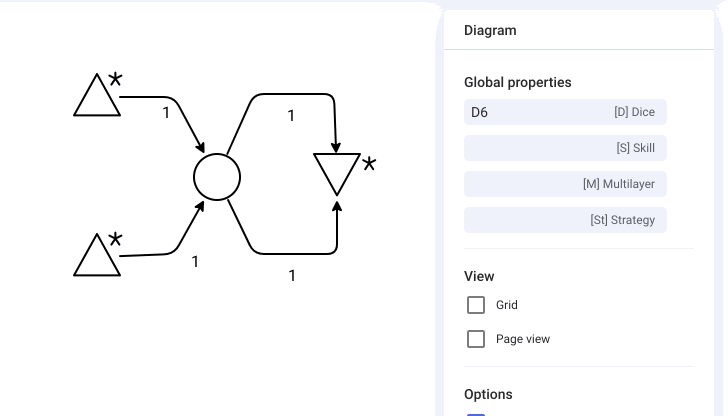This screenshot has width=728, height=416.
Task: Select the drain inverted triangle node
Action: [337, 171]
